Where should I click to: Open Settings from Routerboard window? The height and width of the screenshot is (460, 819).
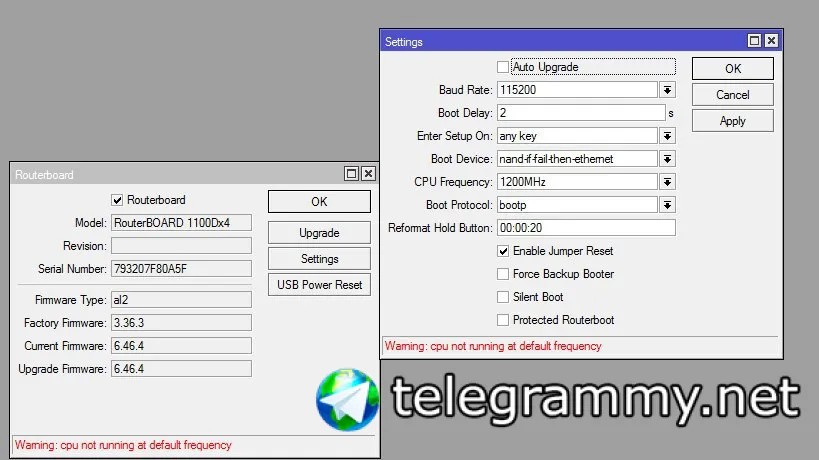click(319, 259)
